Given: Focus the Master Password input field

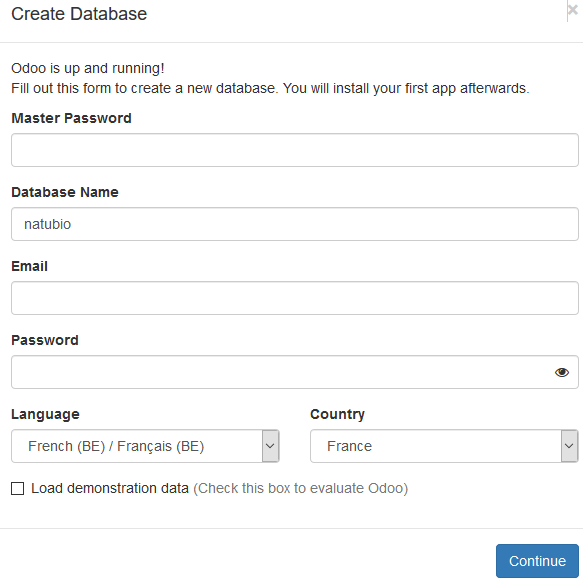Looking at the screenshot, I should point(295,150).
